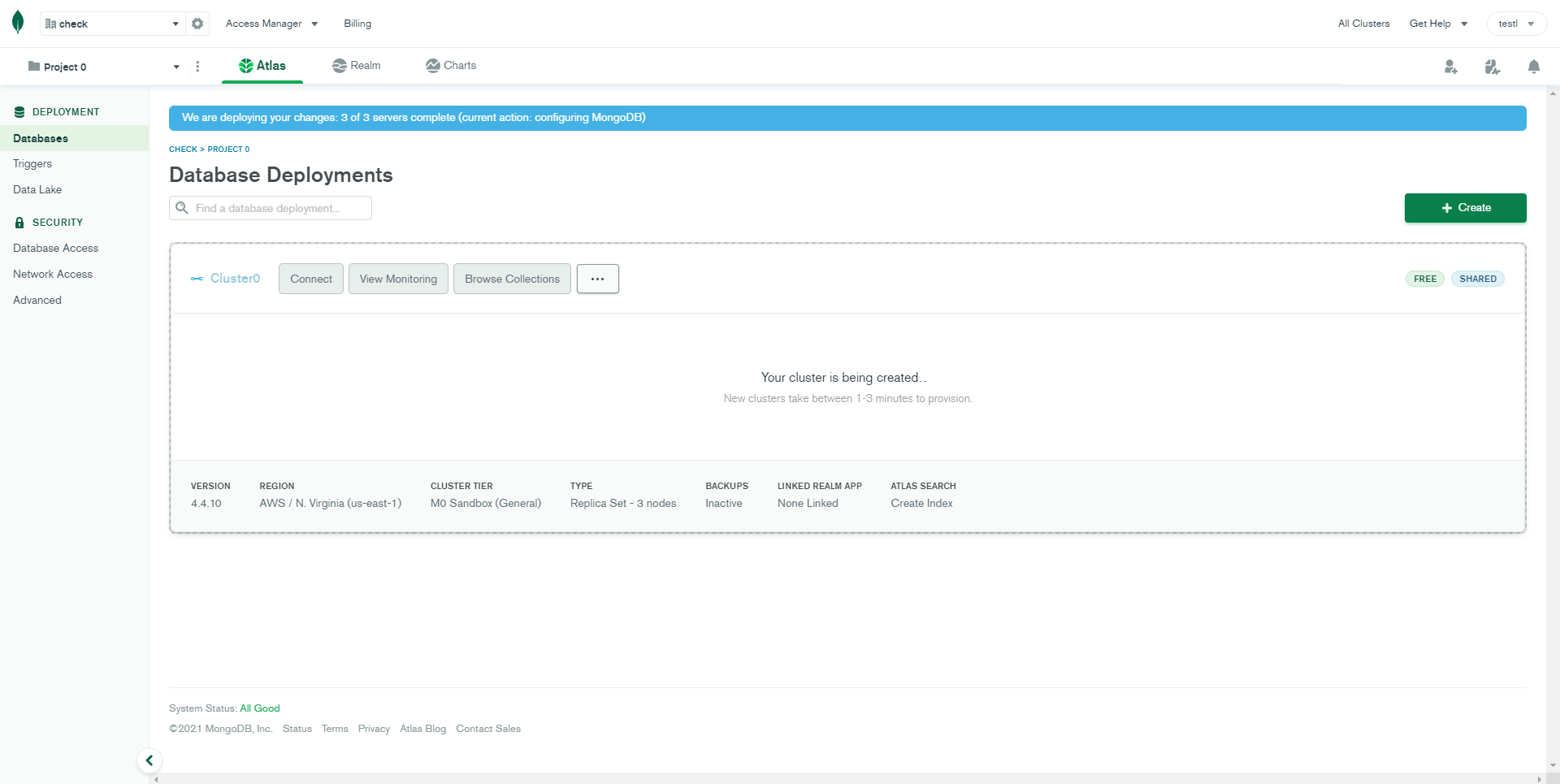Collapse the sidebar with the arrow button
The height and width of the screenshot is (784, 1560).
(x=149, y=760)
